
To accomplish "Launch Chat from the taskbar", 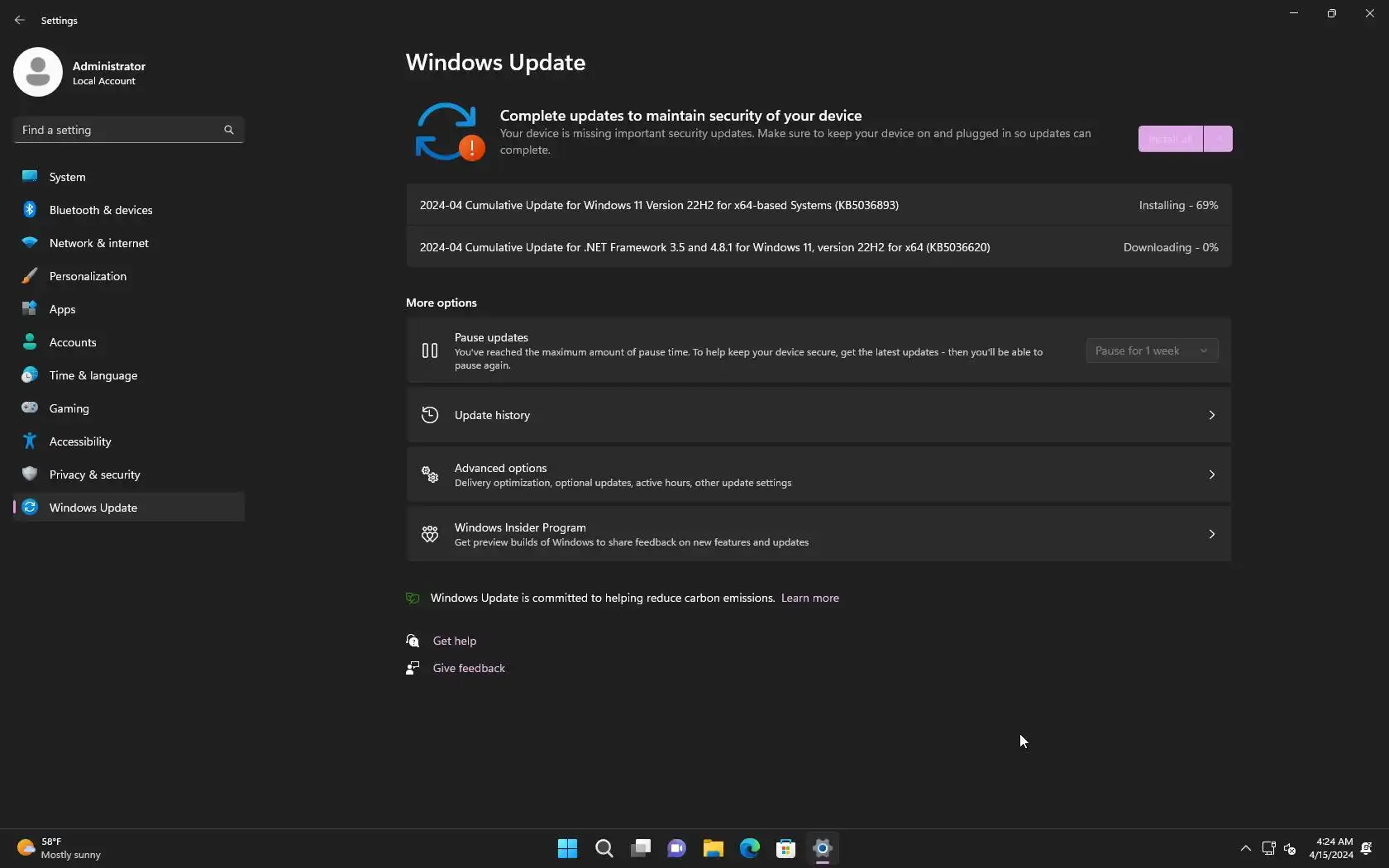I will [x=677, y=848].
